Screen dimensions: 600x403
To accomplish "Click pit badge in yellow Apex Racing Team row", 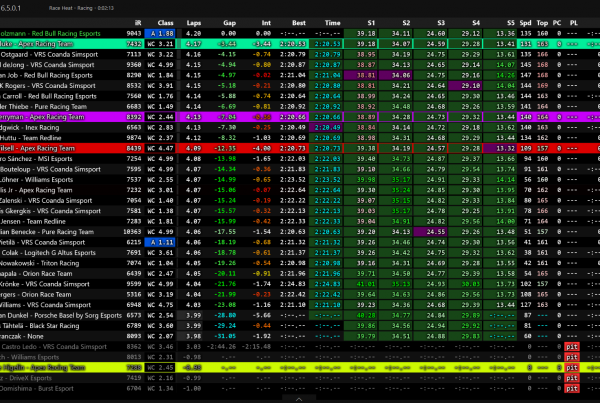I will coord(572,367).
